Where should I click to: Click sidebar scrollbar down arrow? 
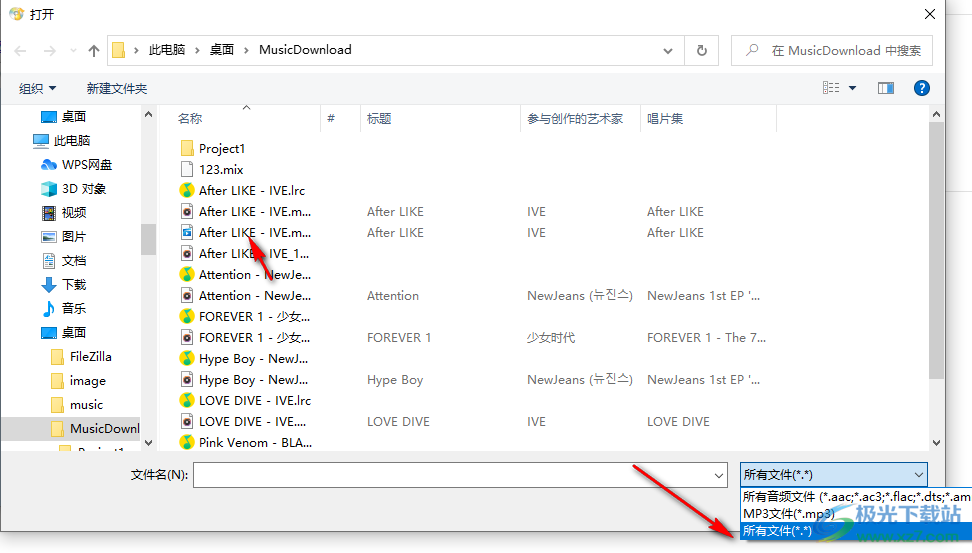click(148, 443)
